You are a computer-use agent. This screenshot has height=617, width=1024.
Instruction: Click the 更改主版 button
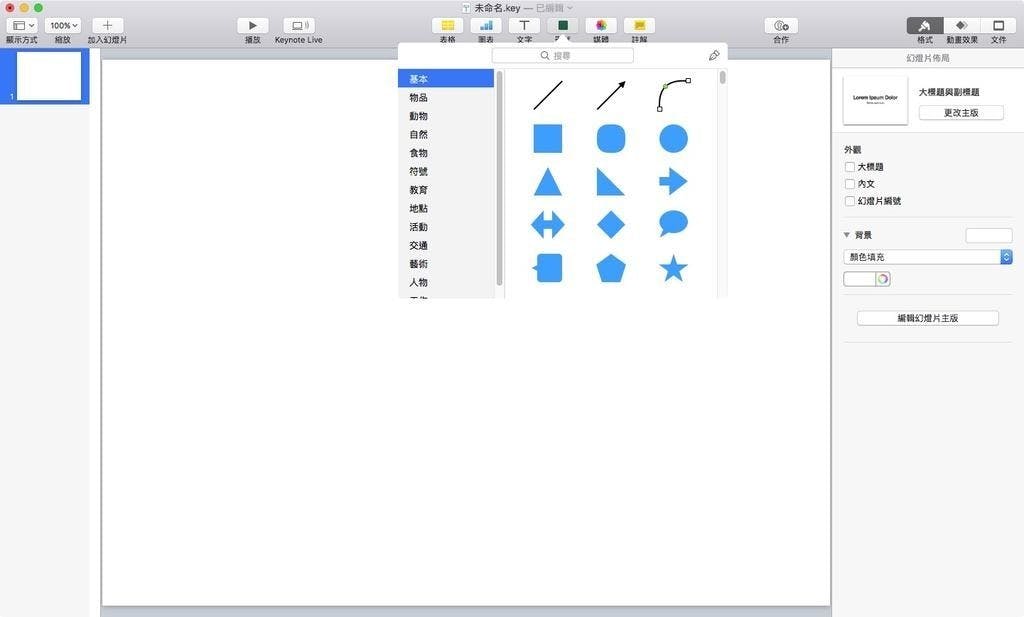[x=960, y=113]
